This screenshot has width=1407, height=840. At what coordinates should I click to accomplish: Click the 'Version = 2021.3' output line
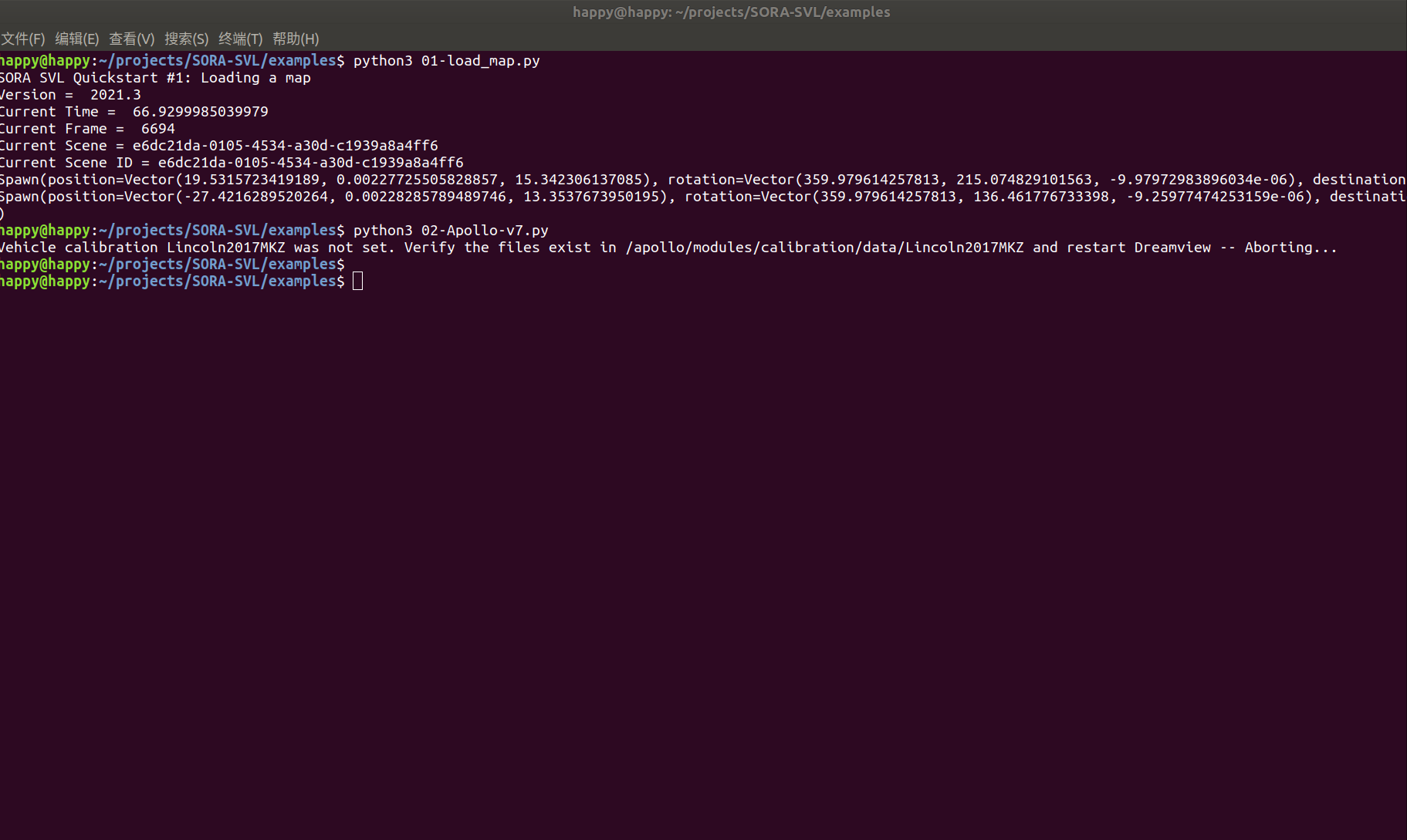(69, 94)
